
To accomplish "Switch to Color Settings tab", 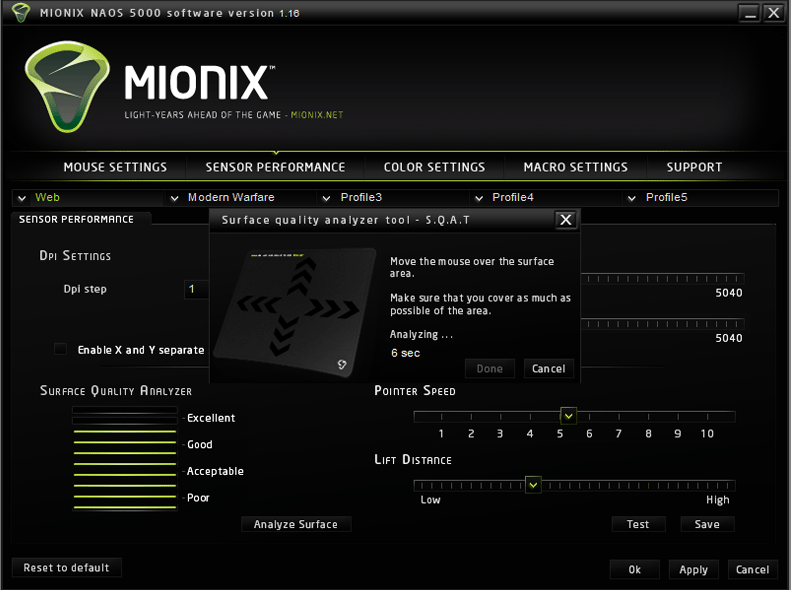I will click(x=434, y=167).
